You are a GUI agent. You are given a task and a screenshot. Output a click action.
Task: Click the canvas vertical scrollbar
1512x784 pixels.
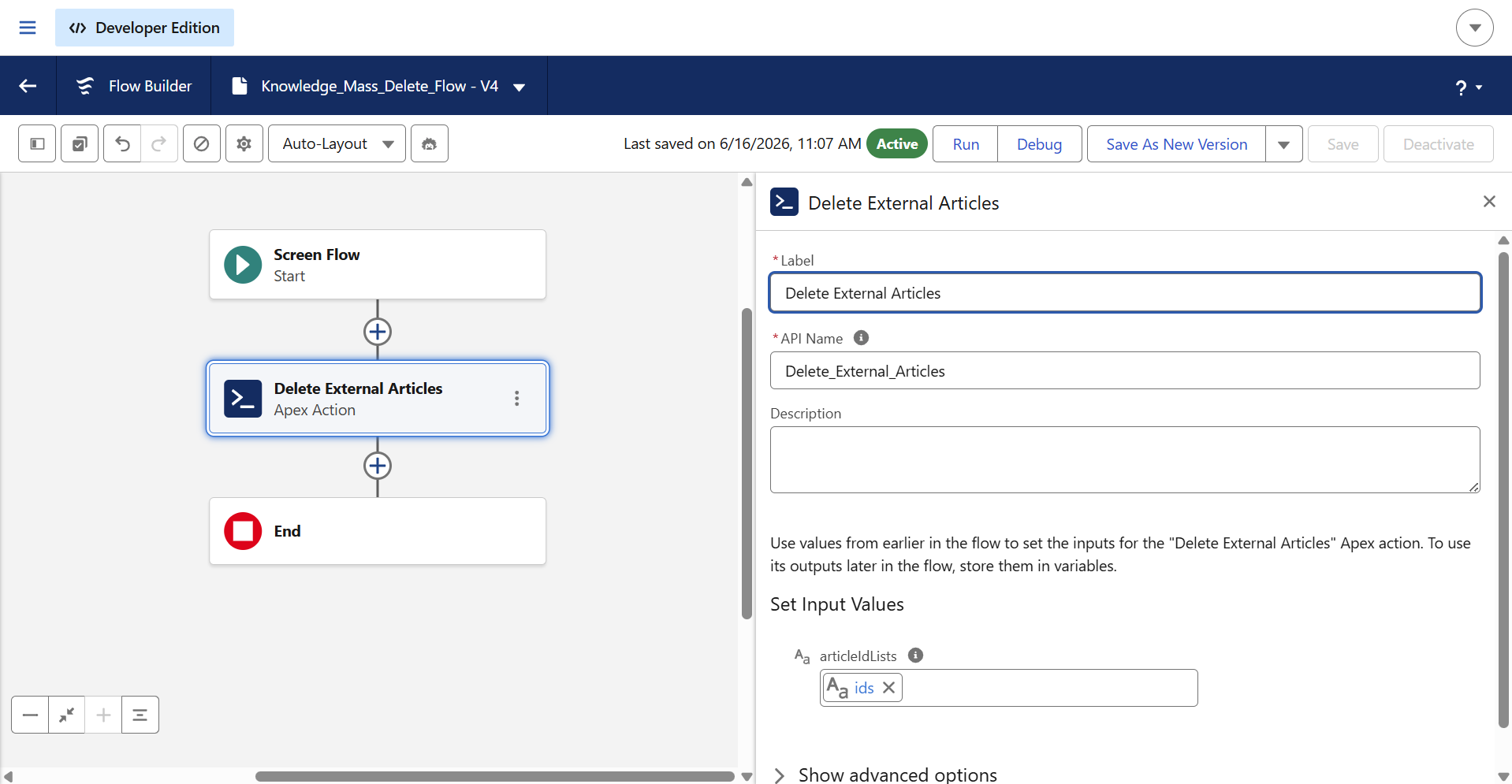tap(747, 463)
